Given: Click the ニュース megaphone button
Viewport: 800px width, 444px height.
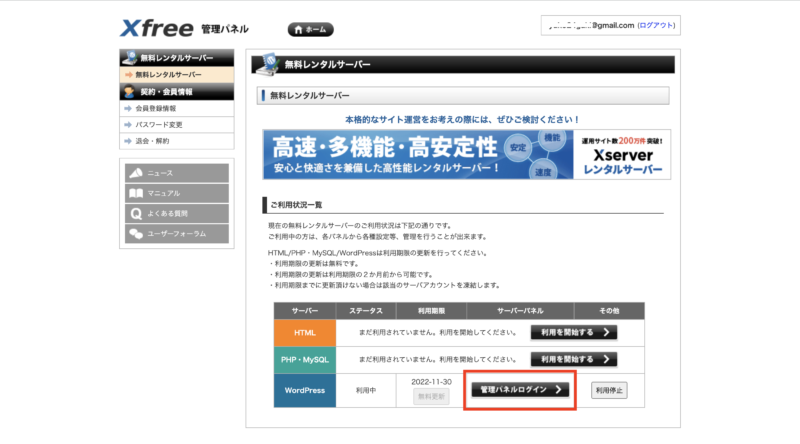Looking at the screenshot, I should (177, 173).
